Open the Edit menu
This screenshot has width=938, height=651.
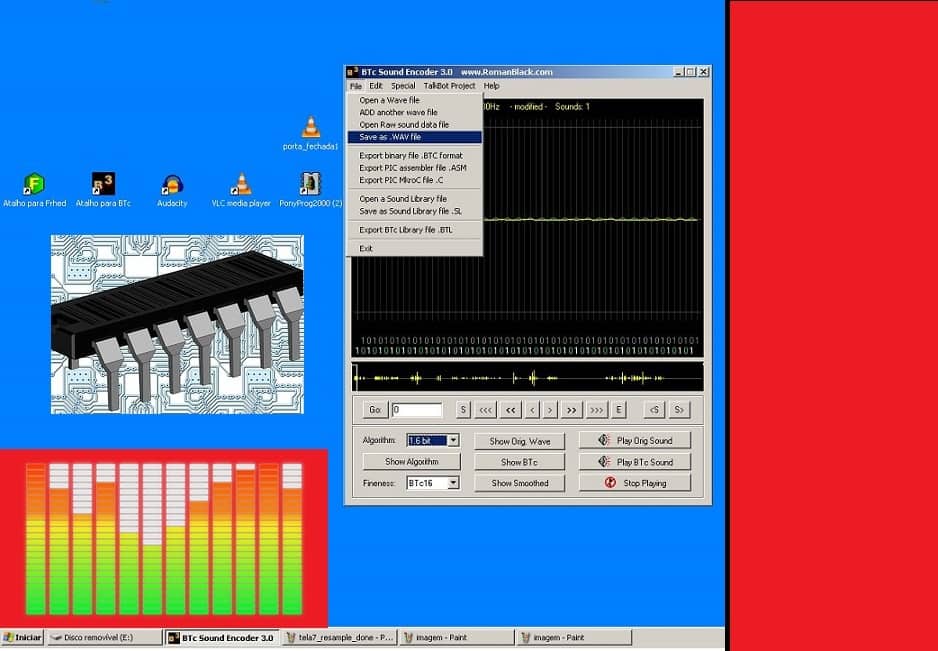click(376, 86)
